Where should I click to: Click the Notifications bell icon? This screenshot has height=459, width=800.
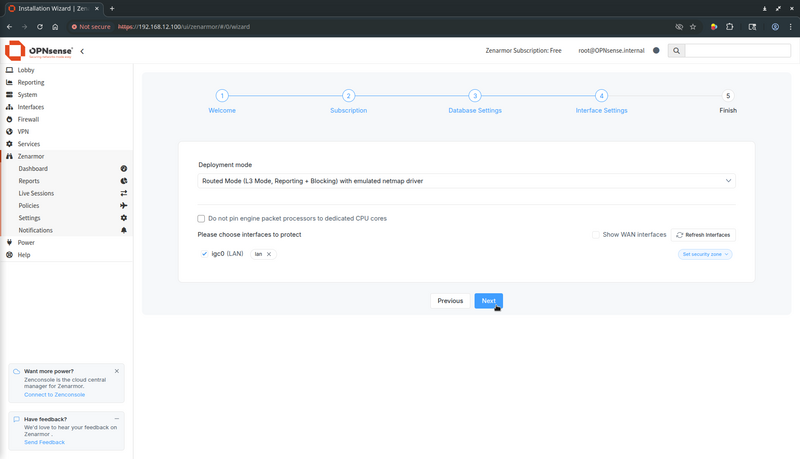tap(123, 230)
